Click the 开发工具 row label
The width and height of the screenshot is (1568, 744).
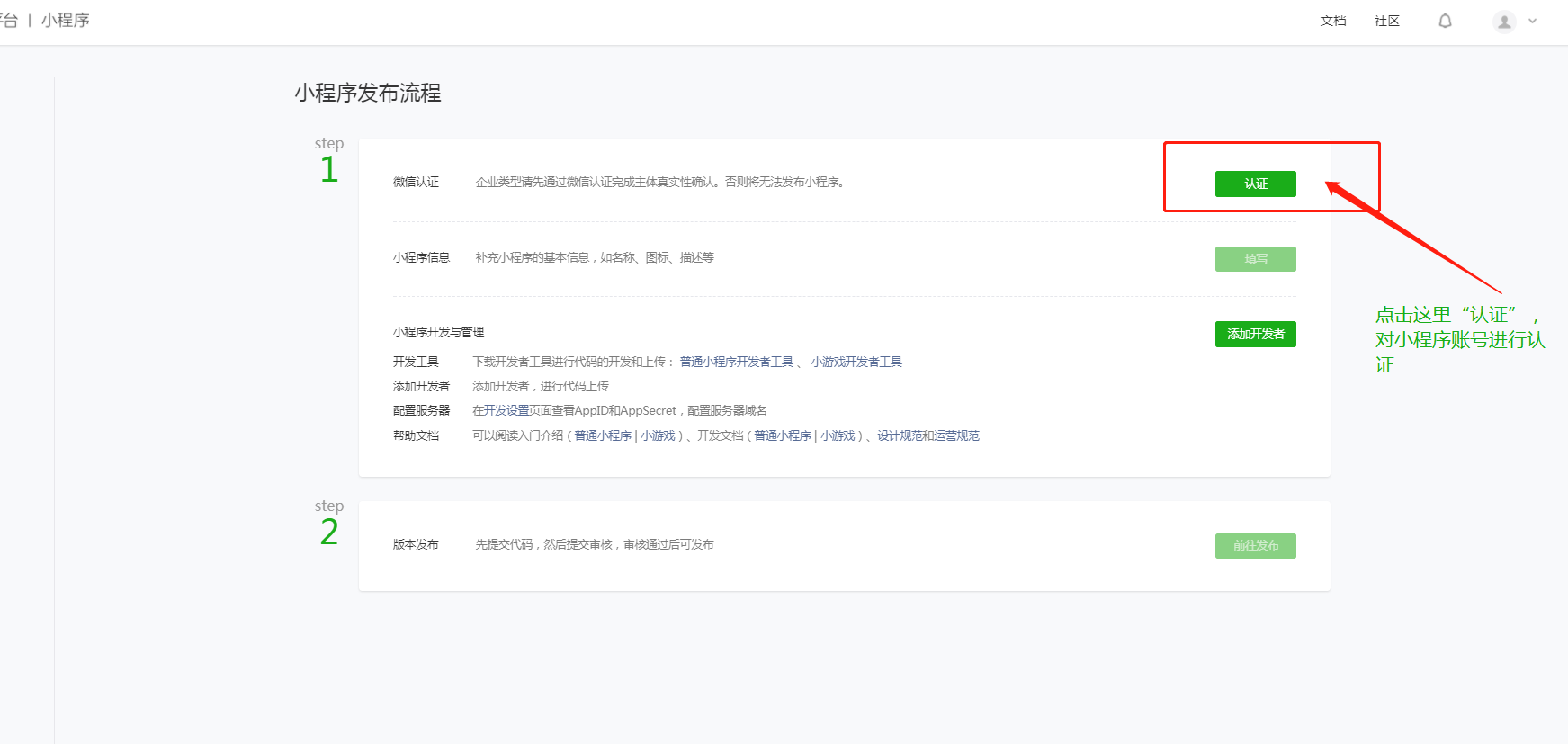pos(416,362)
